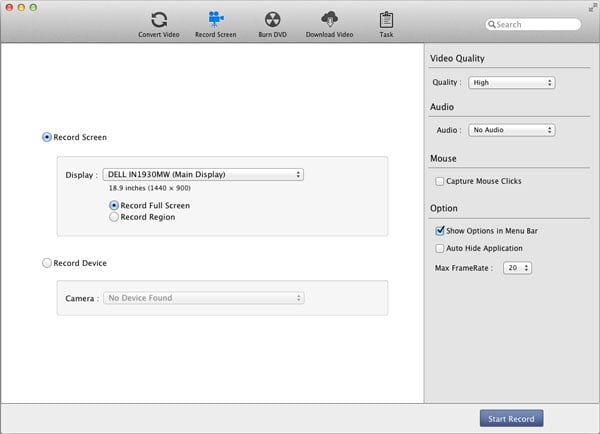The image size is (600, 434).
Task: Open the Display dropdown showing DELL IN1930MW
Action: click(x=203, y=175)
